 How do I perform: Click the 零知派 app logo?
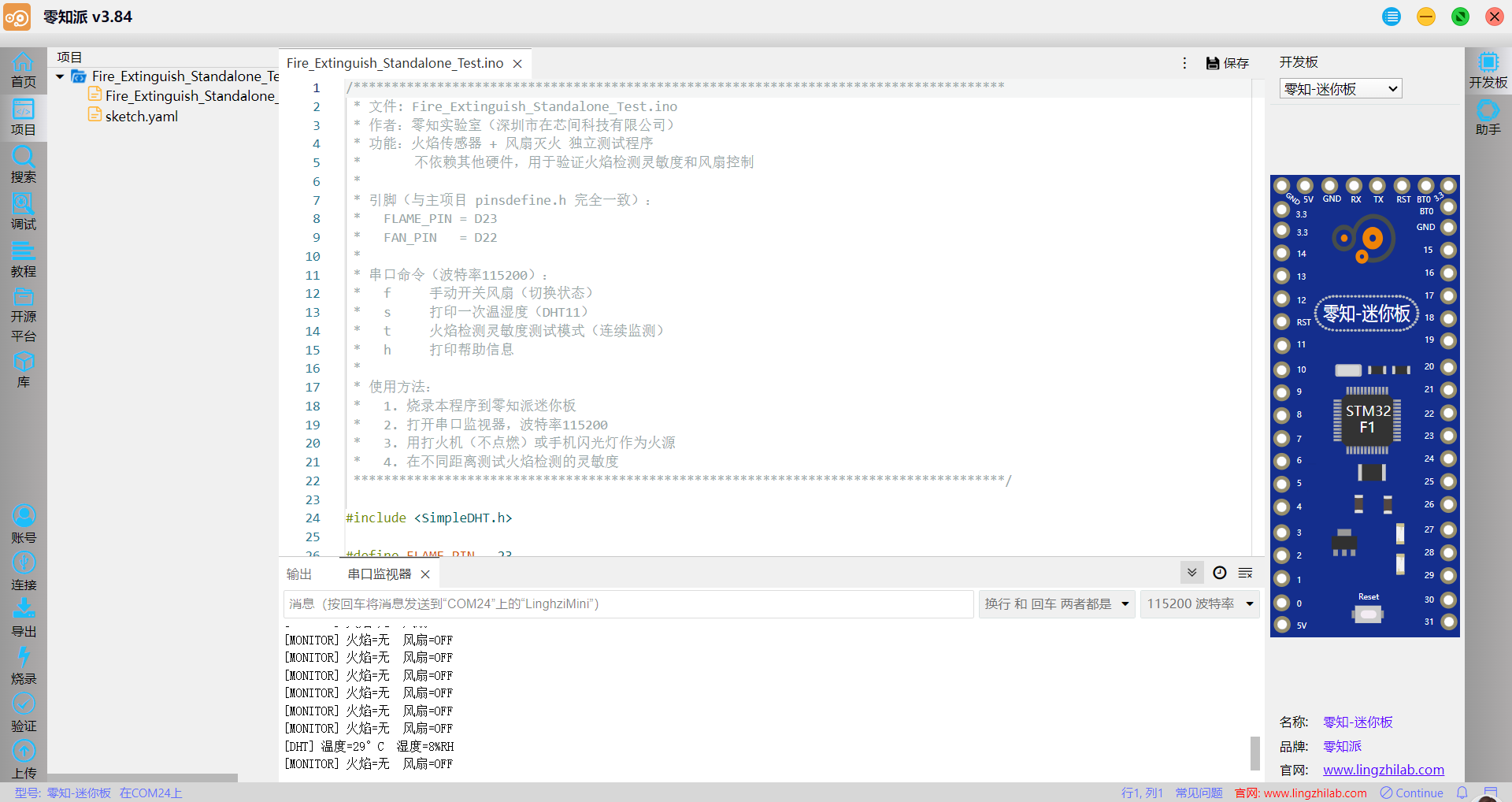[17, 17]
